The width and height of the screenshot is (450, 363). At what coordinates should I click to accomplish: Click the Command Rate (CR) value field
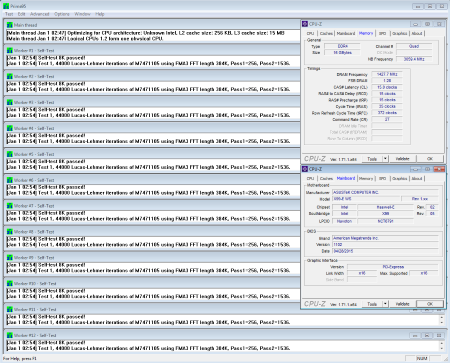(x=387, y=119)
